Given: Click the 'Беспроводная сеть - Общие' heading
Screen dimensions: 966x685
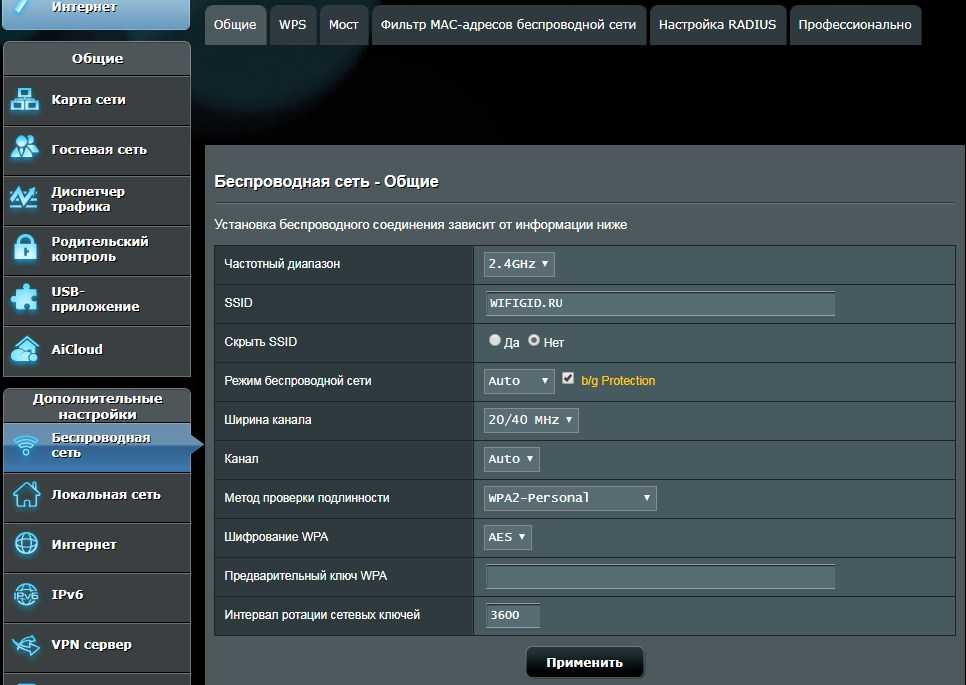Looking at the screenshot, I should pyautogui.click(x=327, y=182).
